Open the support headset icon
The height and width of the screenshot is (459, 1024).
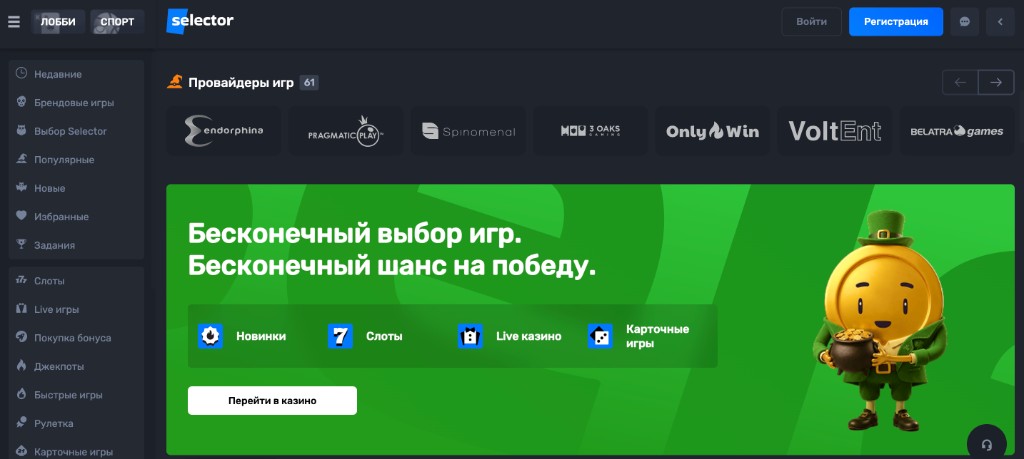[x=987, y=443]
